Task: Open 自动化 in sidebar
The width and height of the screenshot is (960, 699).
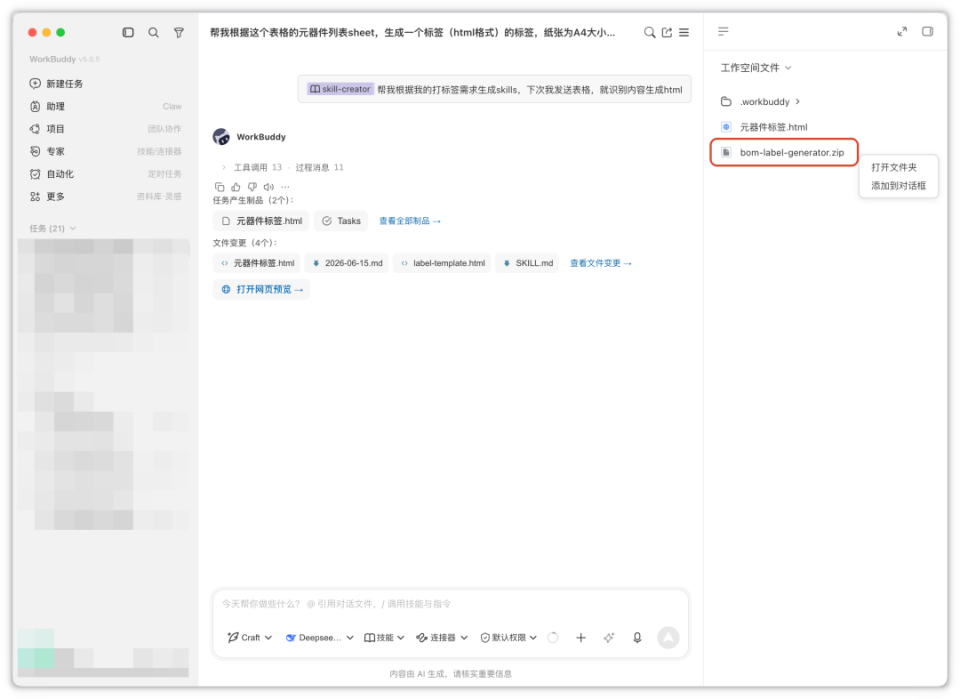Action: click(x=105, y=174)
